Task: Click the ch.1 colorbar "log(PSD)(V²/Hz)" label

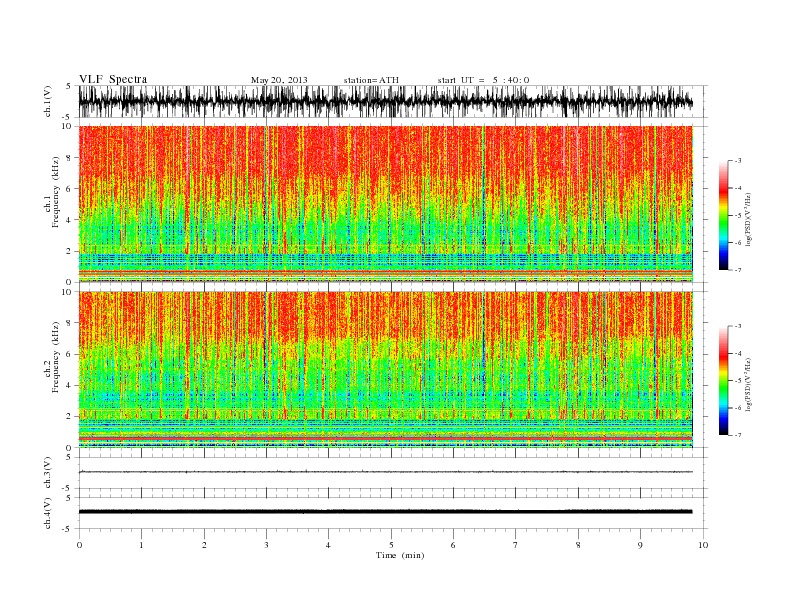Action: [x=748, y=218]
